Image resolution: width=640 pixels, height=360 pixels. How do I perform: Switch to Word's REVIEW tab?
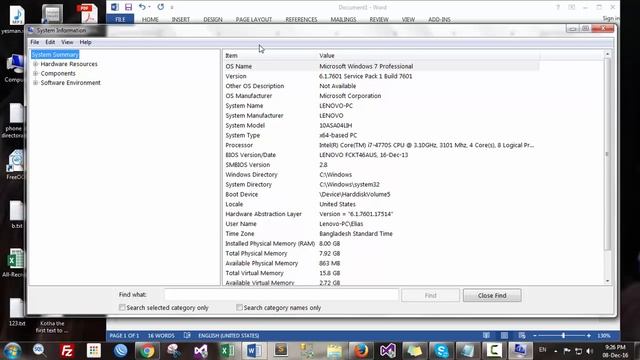click(x=379, y=19)
